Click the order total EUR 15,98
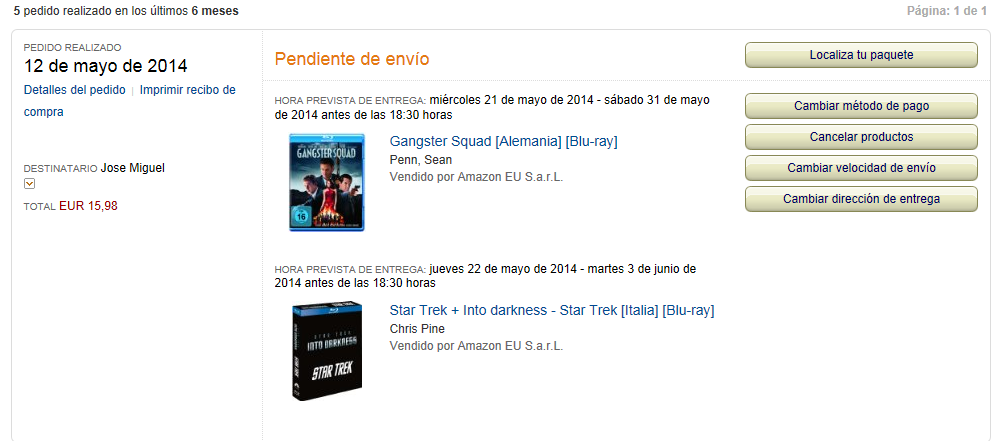 (88, 206)
